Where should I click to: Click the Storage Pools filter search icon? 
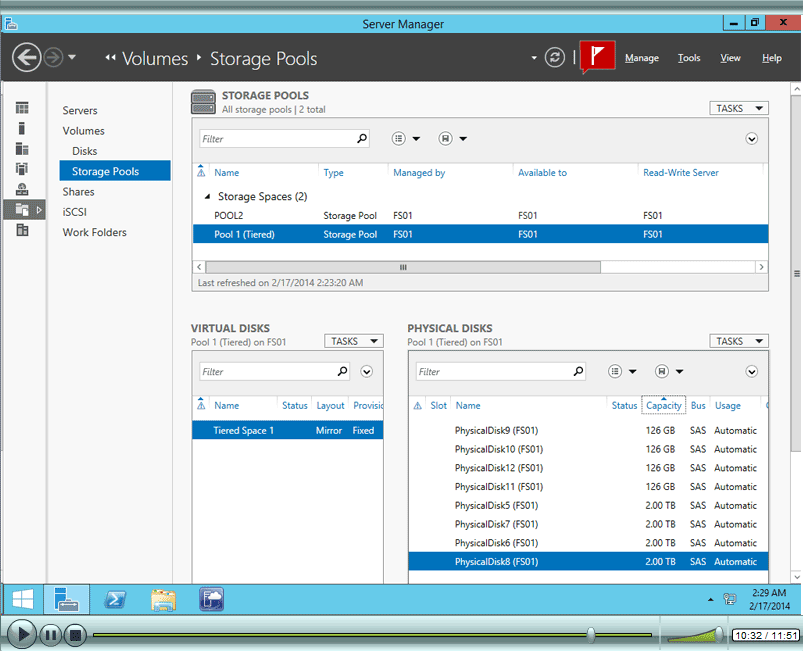362,138
